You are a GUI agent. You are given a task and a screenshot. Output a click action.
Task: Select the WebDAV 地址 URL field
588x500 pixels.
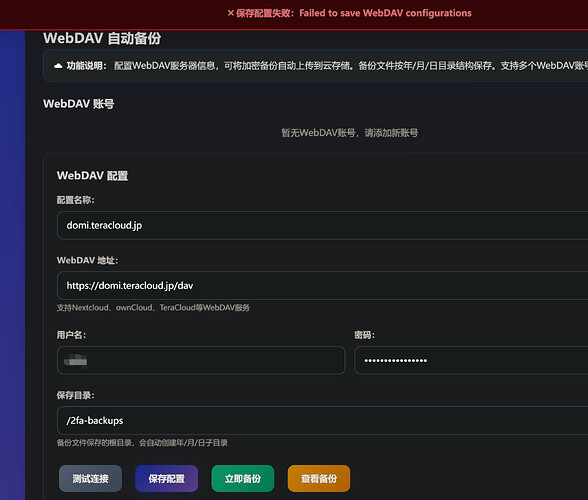(x=322, y=285)
